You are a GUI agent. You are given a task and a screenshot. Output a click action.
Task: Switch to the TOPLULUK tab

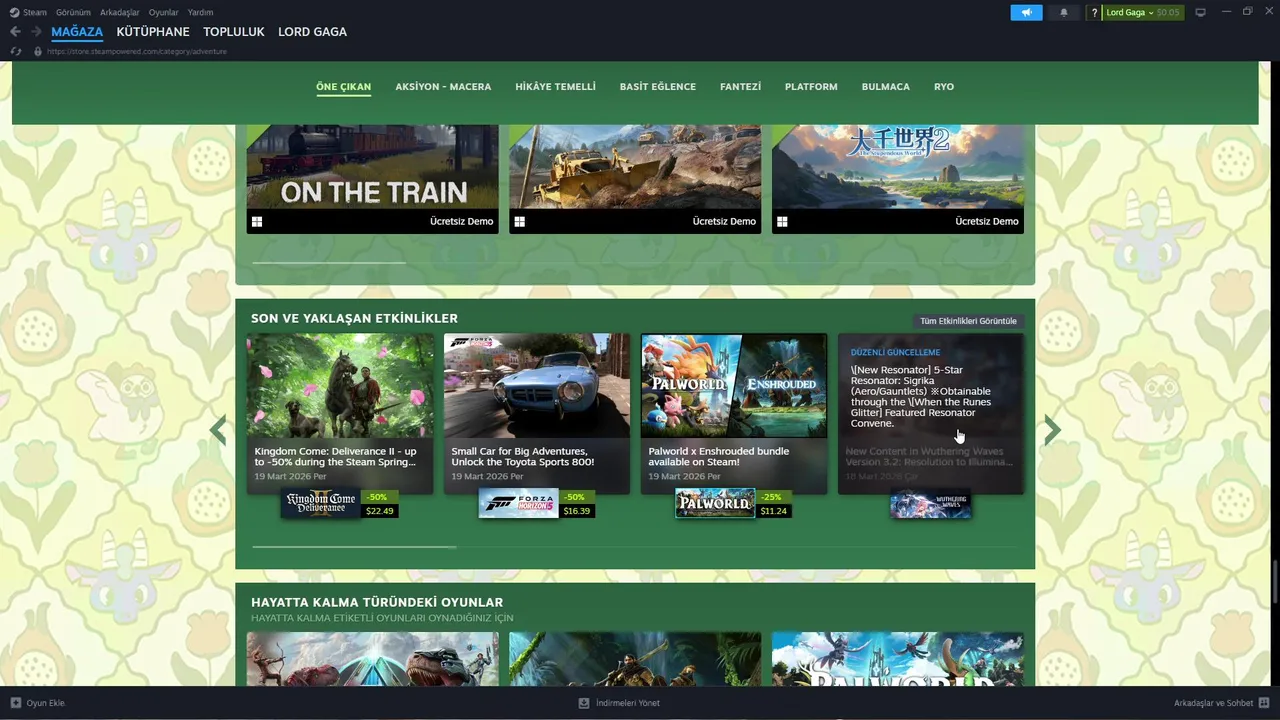234,32
